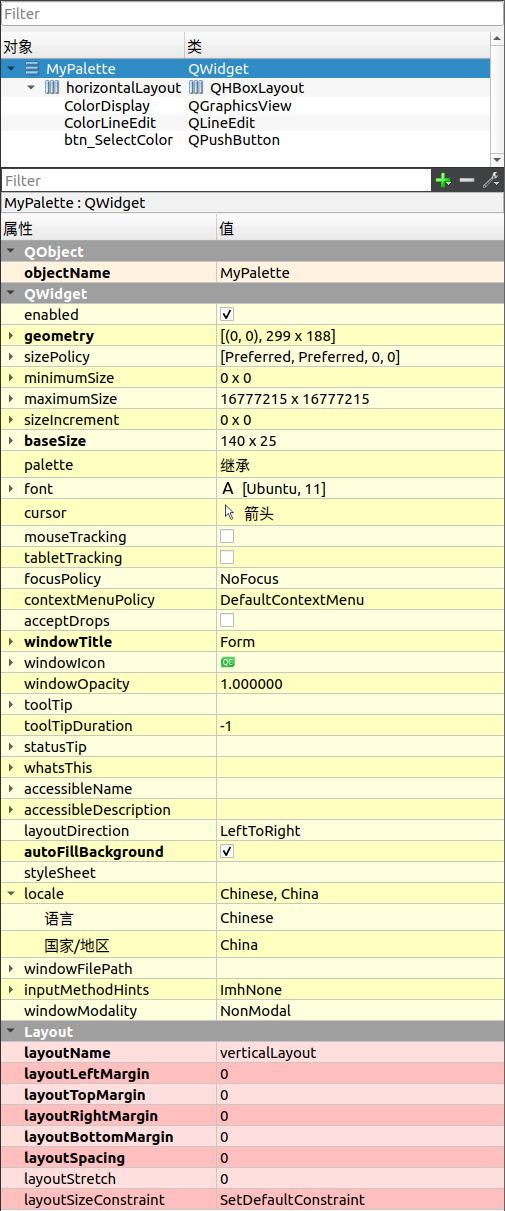Click the layoutSizeConstraint value SetDefaultConstraint
505x1211 pixels.
[x=292, y=1199]
